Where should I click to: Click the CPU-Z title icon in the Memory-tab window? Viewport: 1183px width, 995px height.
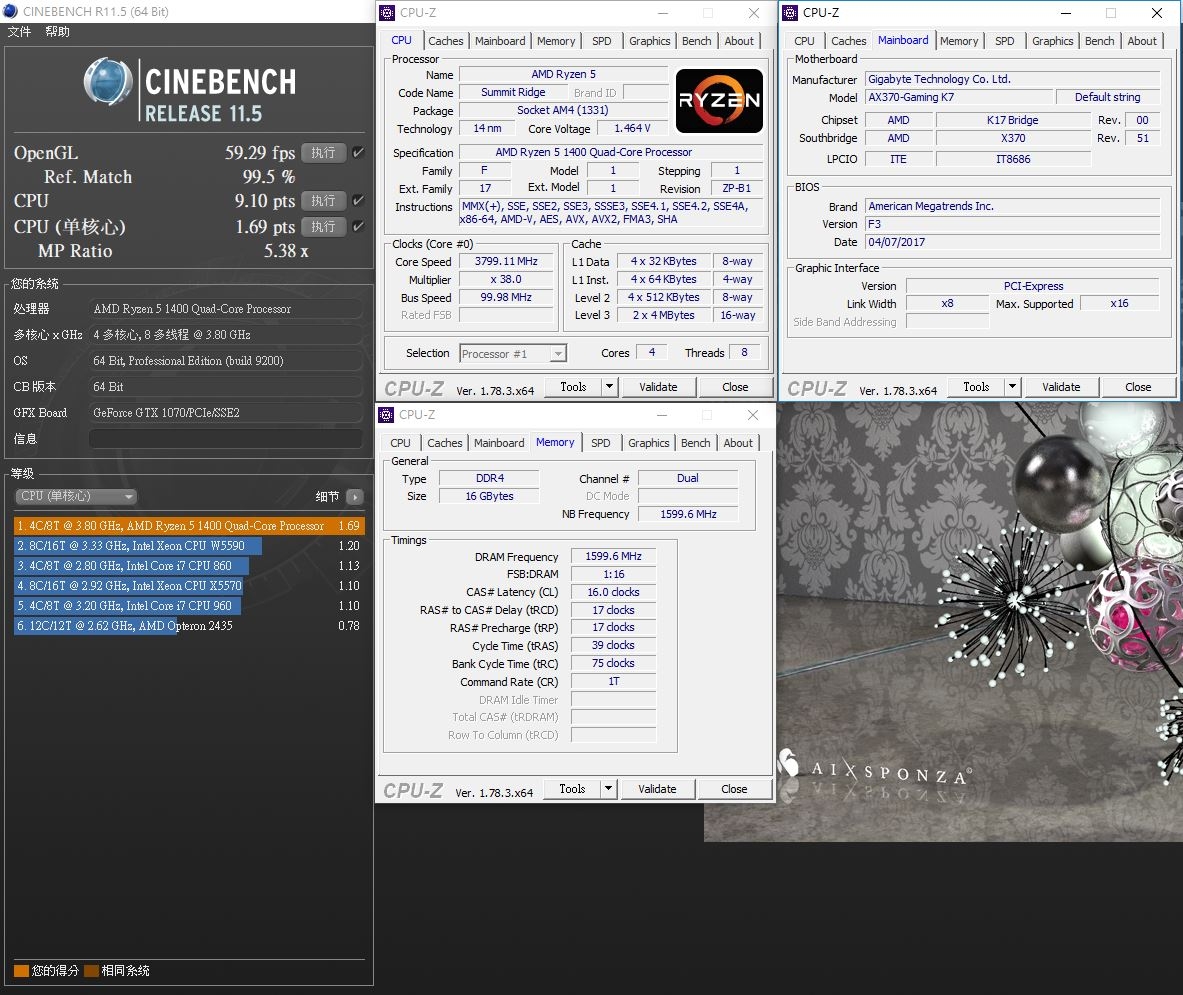coord(386,415)
